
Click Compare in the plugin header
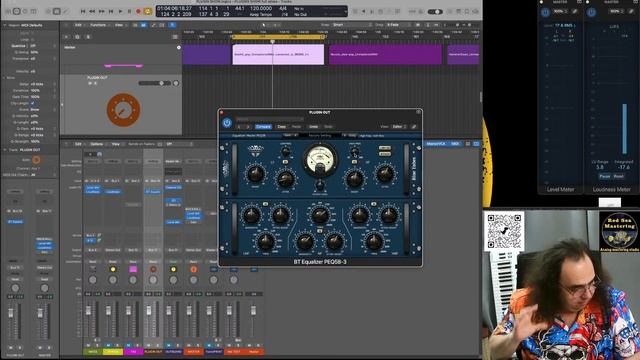tap(263, 127)
